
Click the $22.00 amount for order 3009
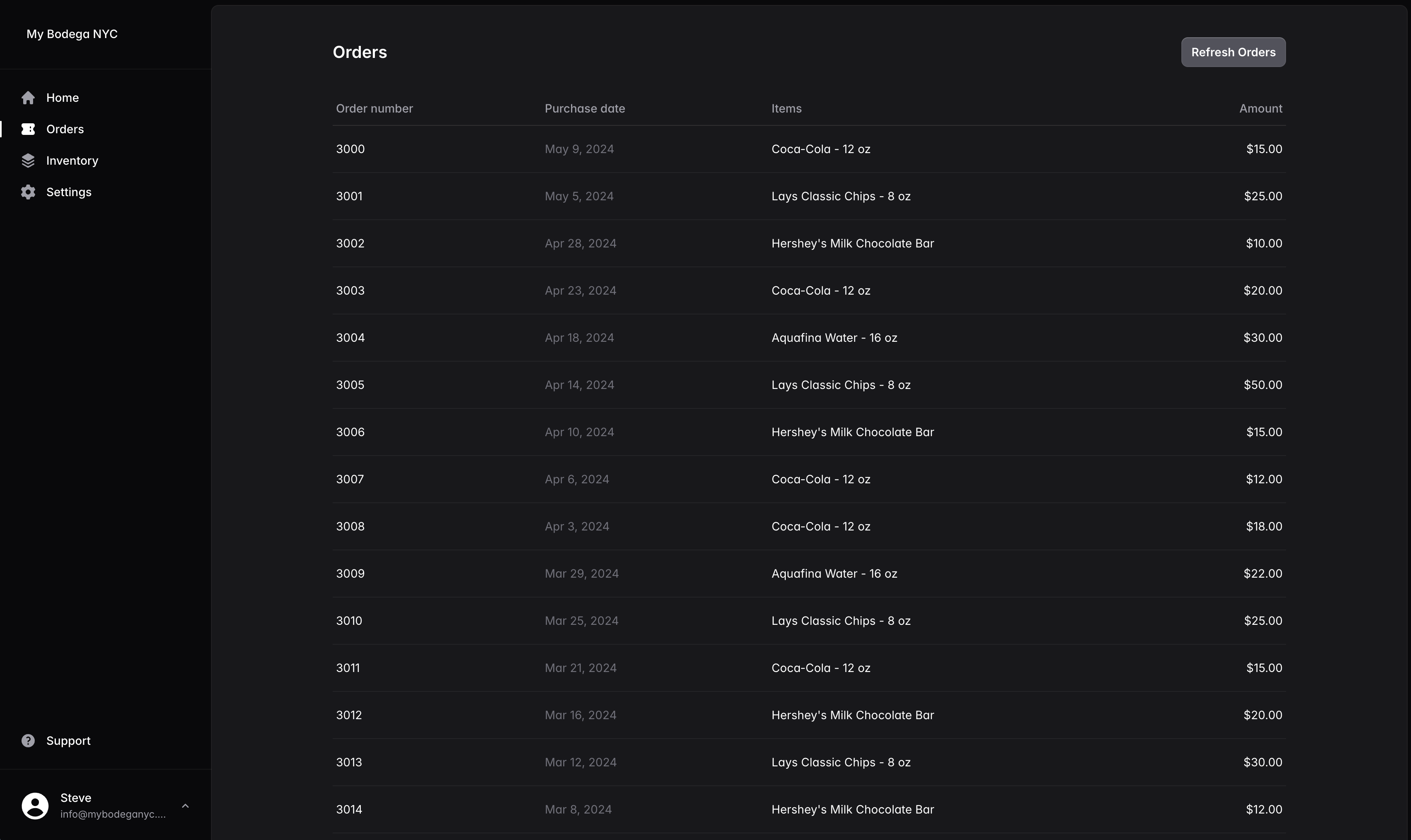click(x=1263, y=574)
